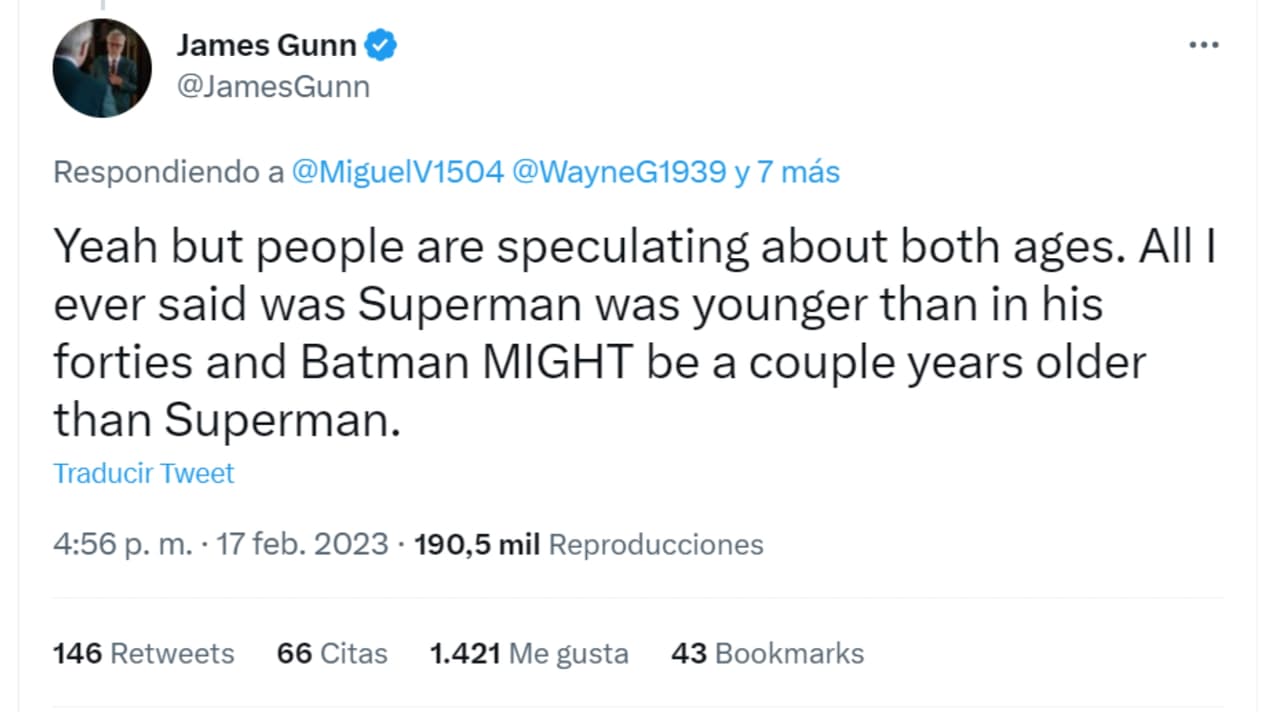Expand the 'y 7 más' reply list
This screenshot has width=1280, height=720.
(x=791, y=172)
